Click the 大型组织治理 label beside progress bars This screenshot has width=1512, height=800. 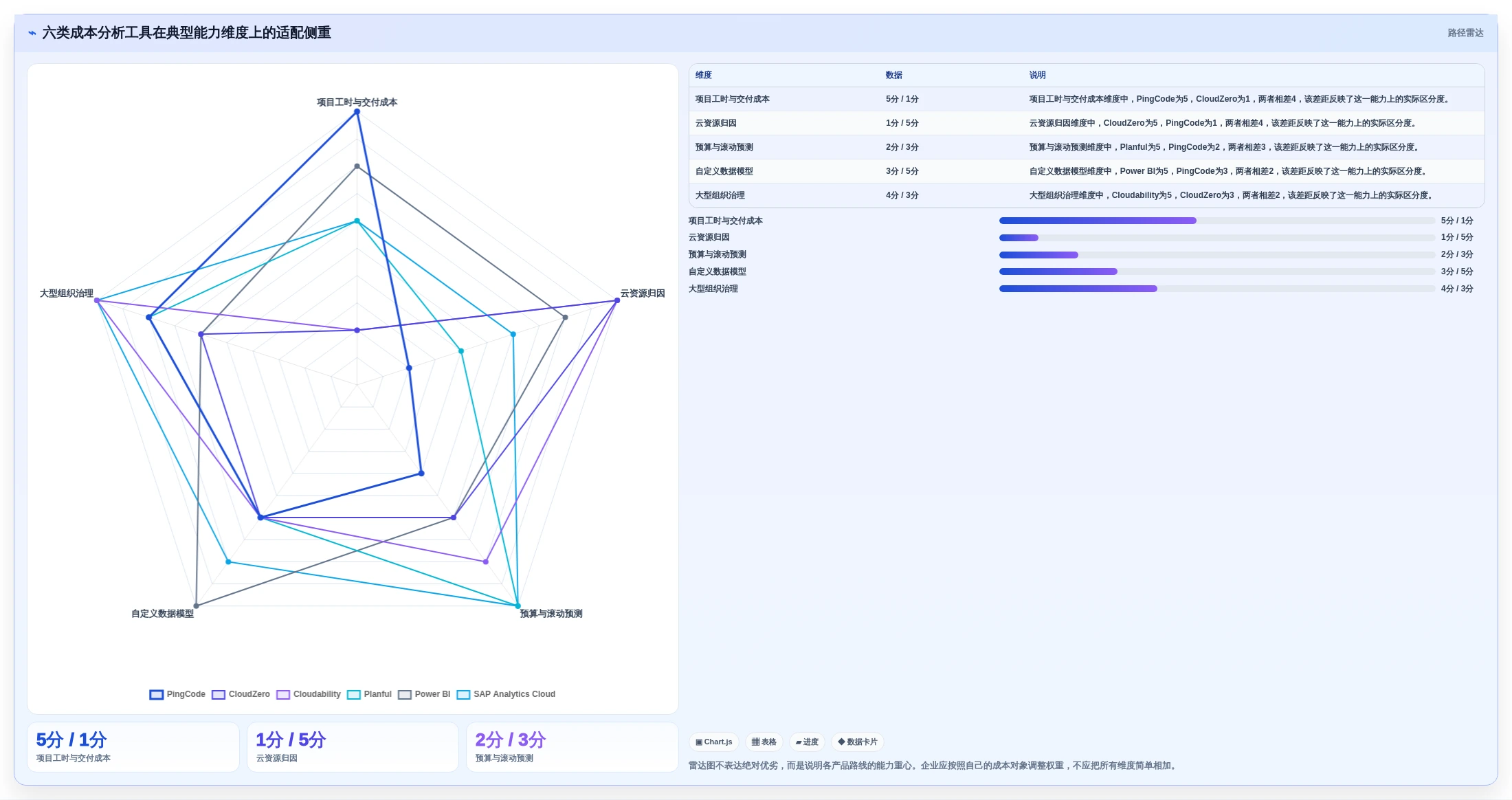[713, 289]
